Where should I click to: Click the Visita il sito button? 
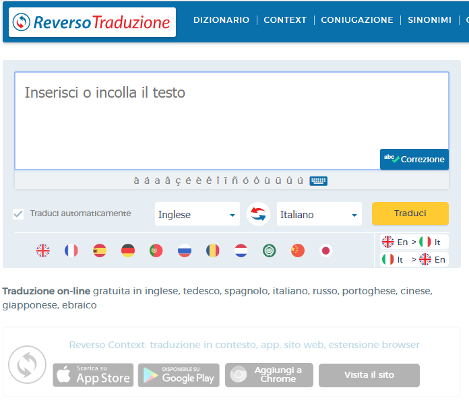click(369, 375)
